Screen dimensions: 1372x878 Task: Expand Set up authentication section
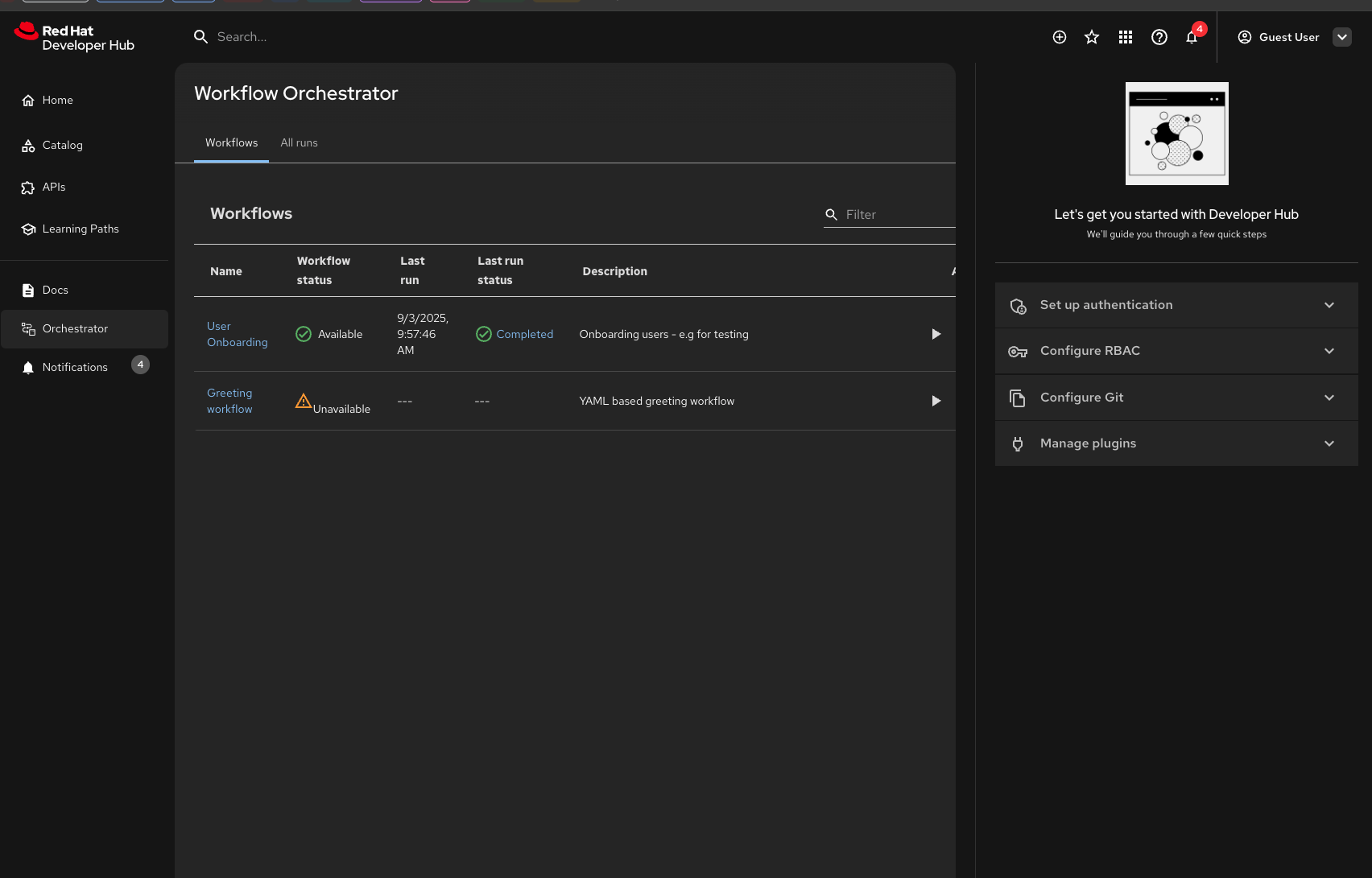pyautogui.click(x=1176, y=305)
